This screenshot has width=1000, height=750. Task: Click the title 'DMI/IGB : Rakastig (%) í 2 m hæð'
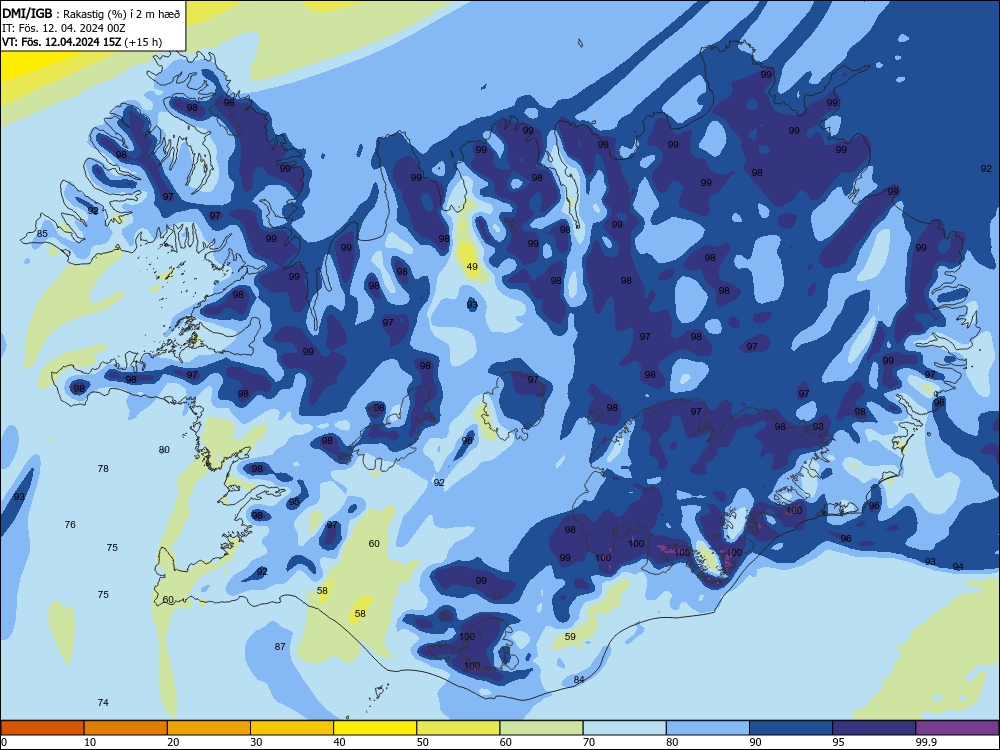[x=92, y=14]
